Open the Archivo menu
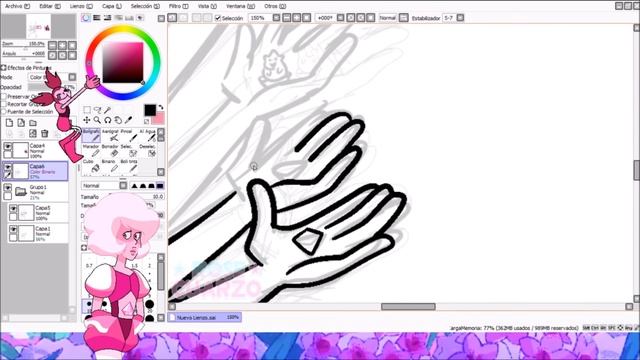 [18, 6]
